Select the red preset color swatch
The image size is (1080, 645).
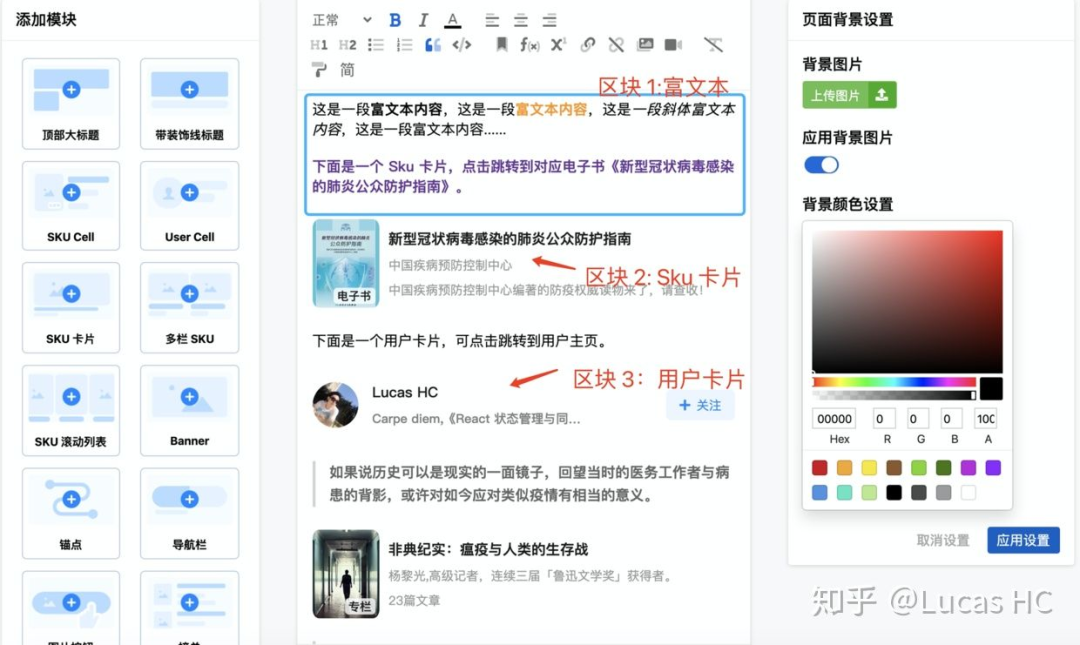(820, 468)
